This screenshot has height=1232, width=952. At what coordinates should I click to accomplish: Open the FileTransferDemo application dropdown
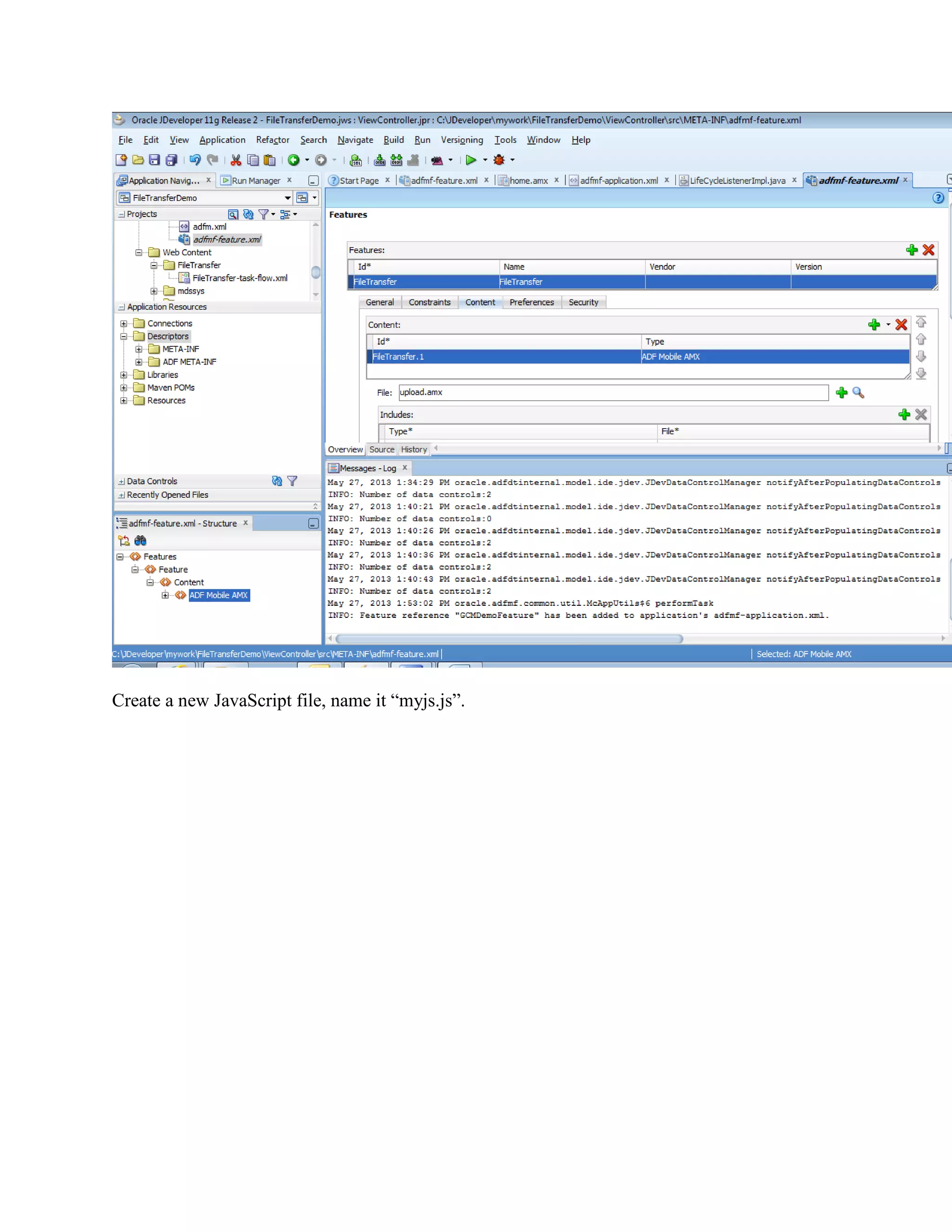[x=288, y=198]
